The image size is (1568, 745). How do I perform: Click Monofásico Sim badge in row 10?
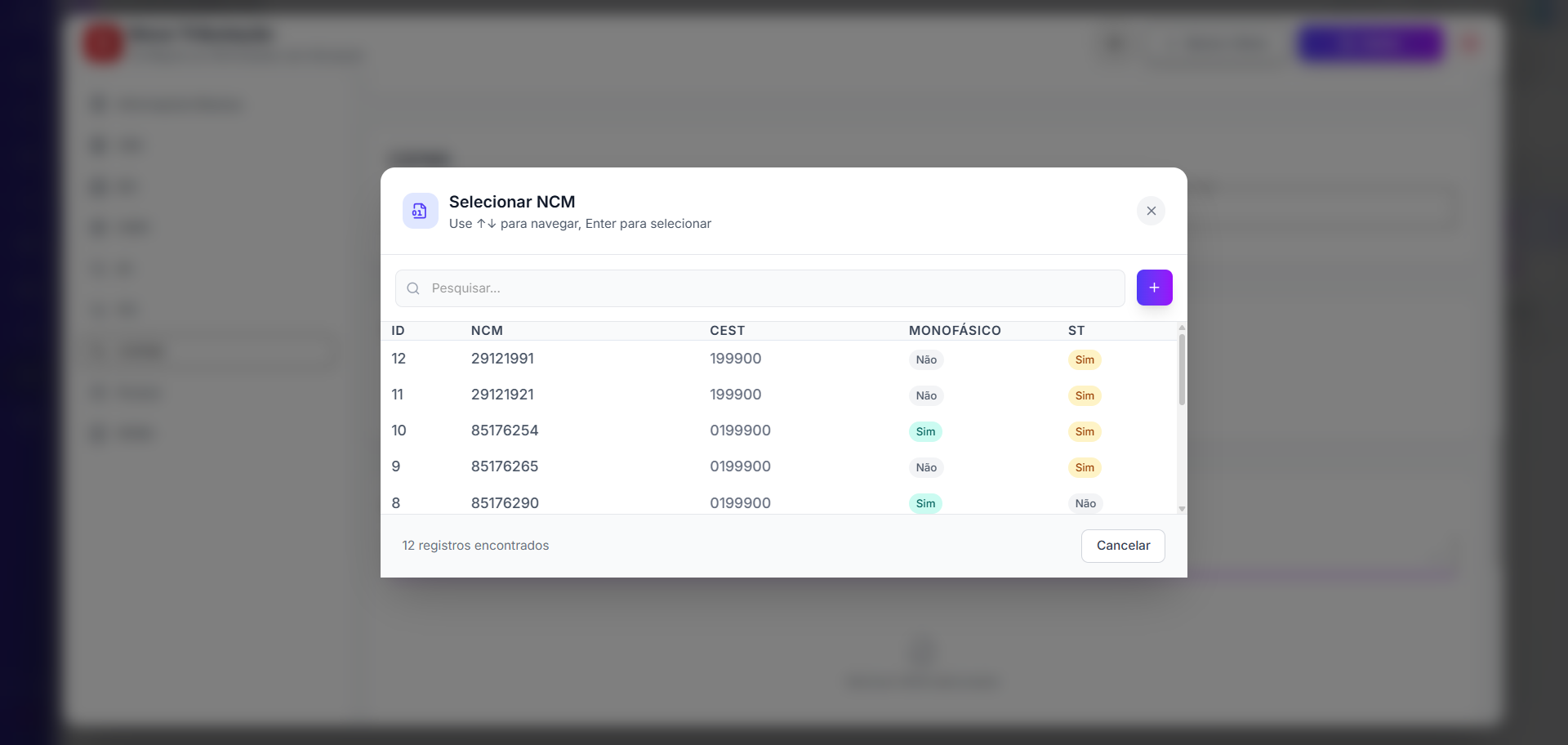click(x=925, y=431)
